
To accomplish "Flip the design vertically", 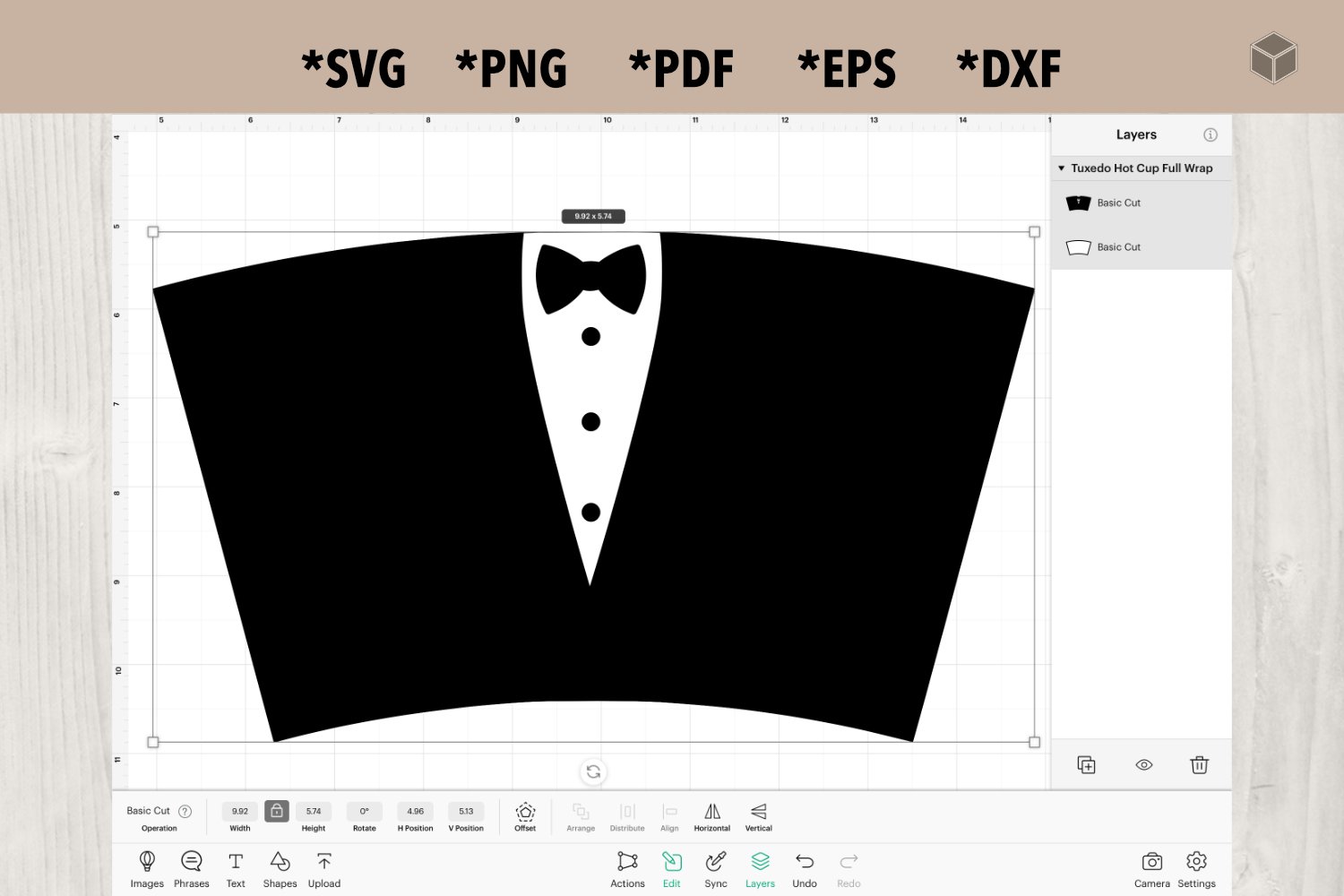I will (759, 815).
